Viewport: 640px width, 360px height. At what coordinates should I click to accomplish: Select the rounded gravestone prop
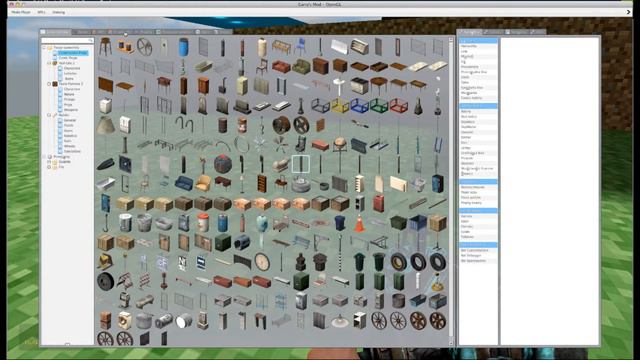(x=203, y=105)
